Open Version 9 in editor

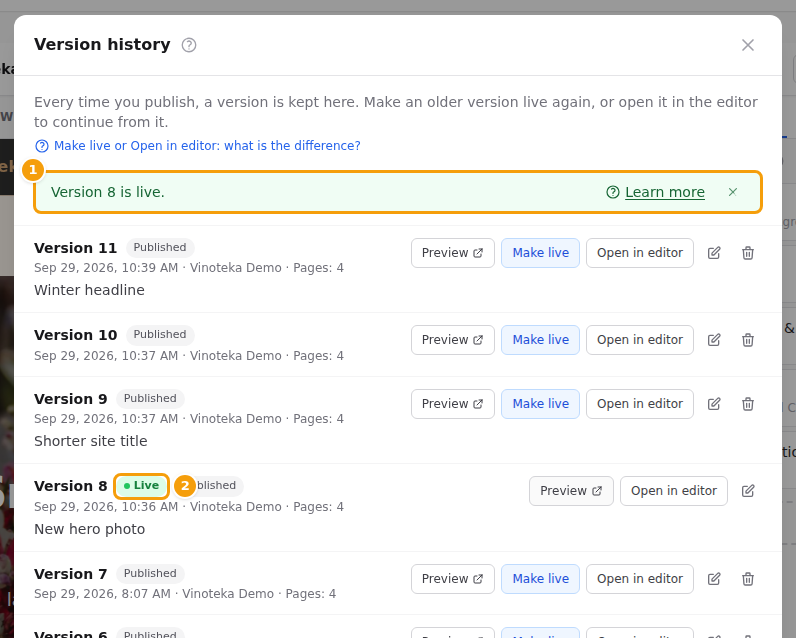pos(640,404)
